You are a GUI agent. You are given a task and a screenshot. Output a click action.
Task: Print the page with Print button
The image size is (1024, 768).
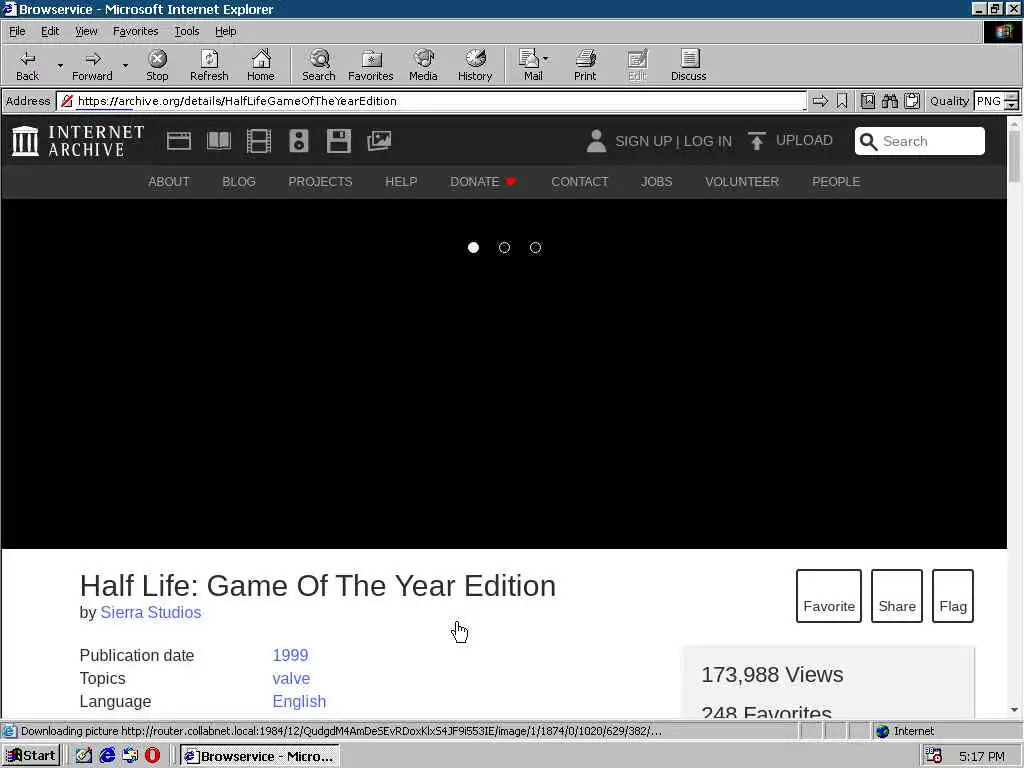[x=585, y=65]
